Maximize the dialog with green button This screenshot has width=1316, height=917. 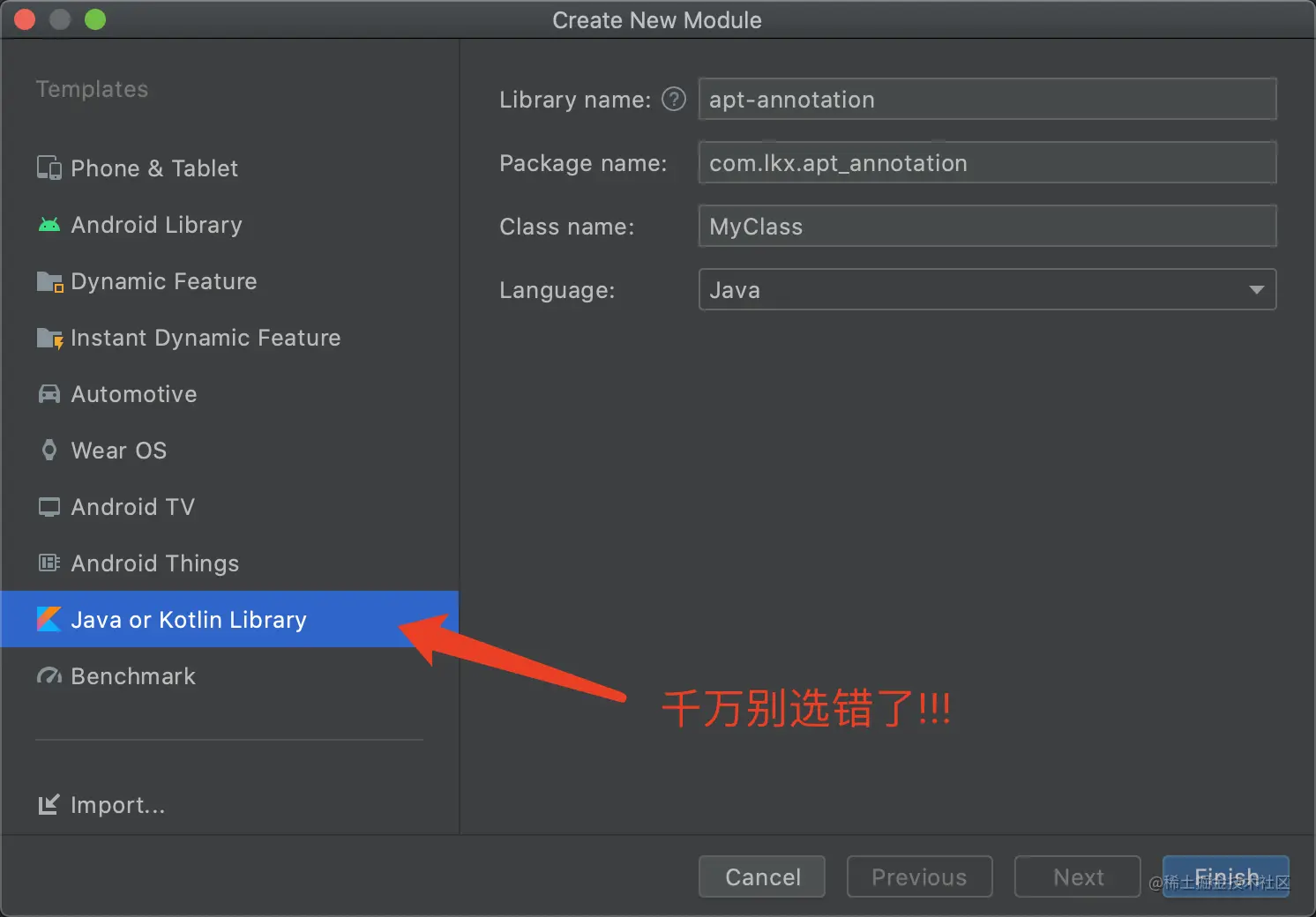95,19
